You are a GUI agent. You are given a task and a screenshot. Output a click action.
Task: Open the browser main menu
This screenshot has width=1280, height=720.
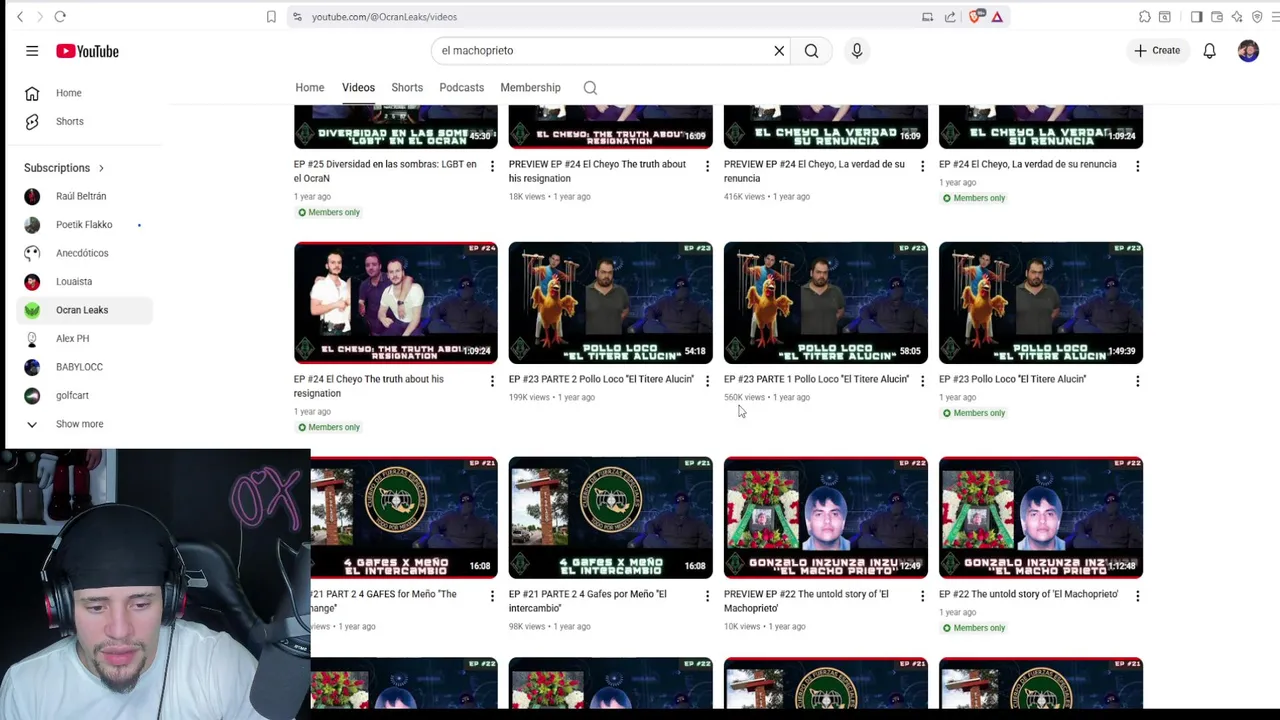1275,17
